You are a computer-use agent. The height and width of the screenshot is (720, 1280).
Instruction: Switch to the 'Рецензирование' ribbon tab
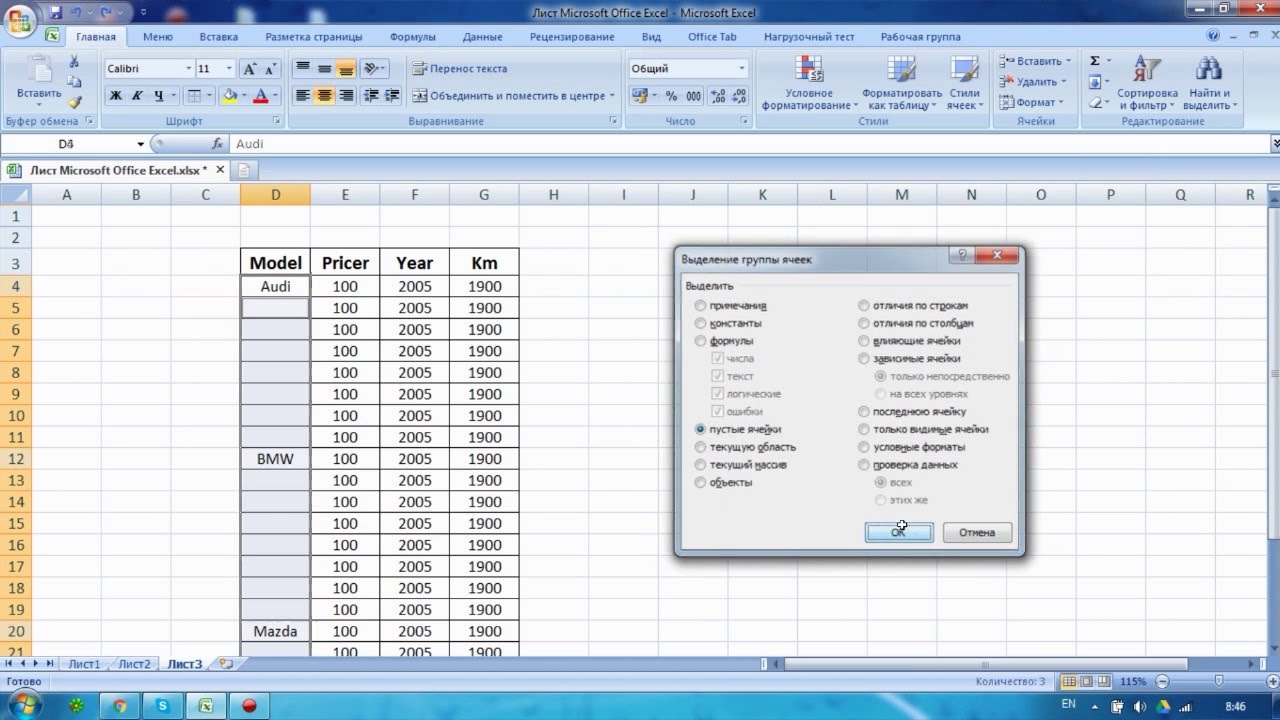pos(573,37)
